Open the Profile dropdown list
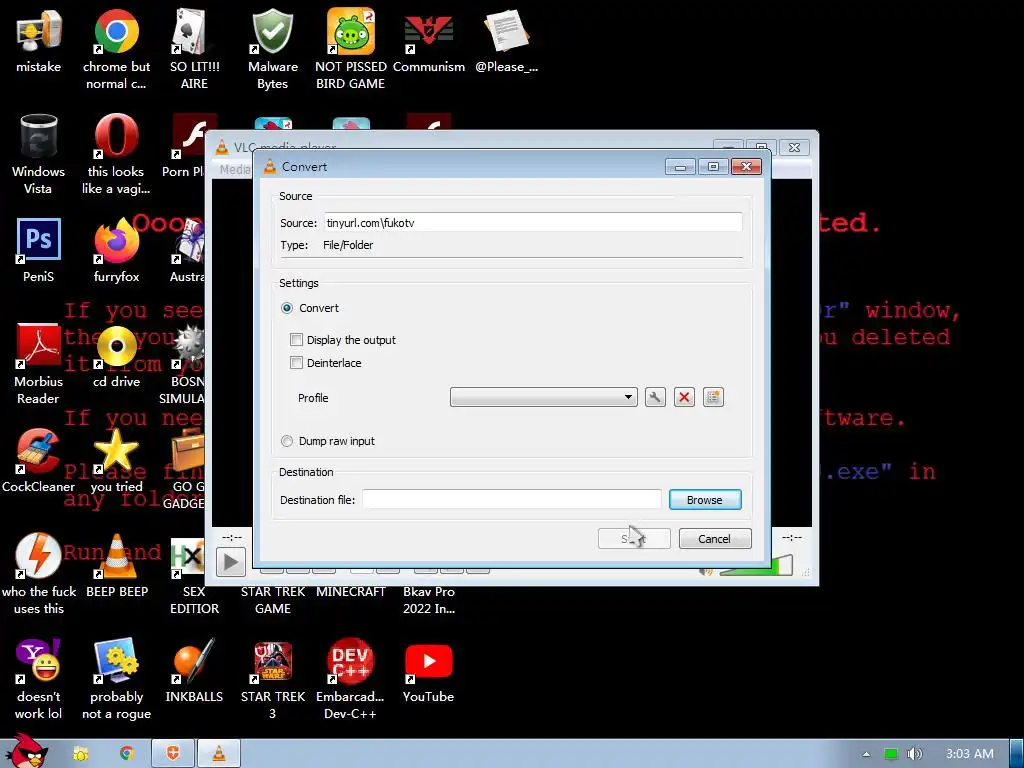 543,397
